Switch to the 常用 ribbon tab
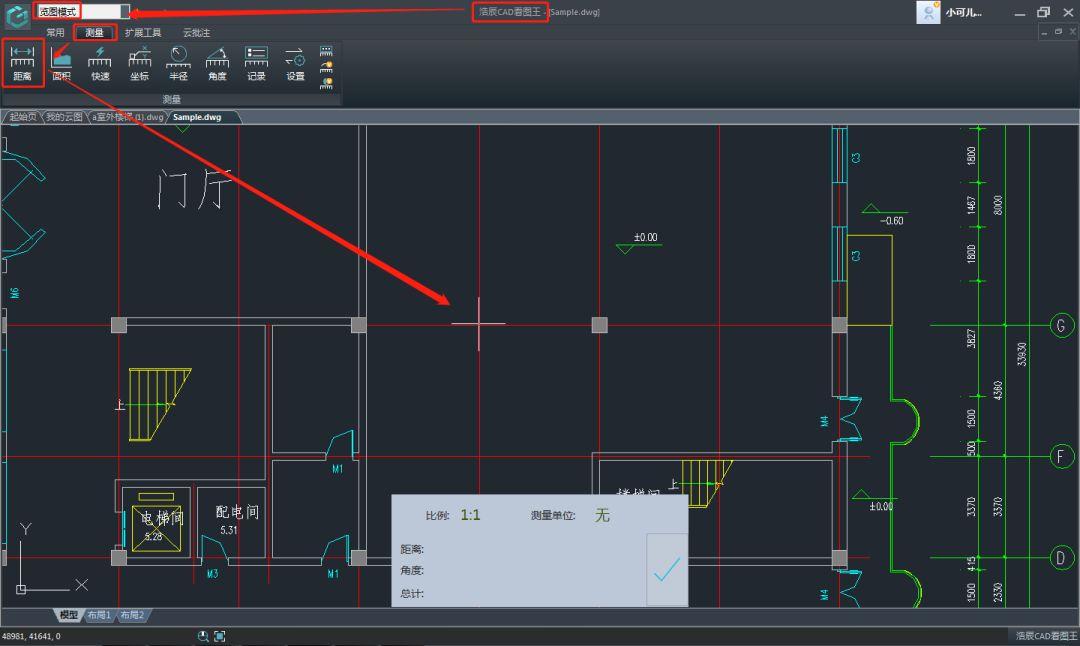1080x646 pixels. point(55,32)
